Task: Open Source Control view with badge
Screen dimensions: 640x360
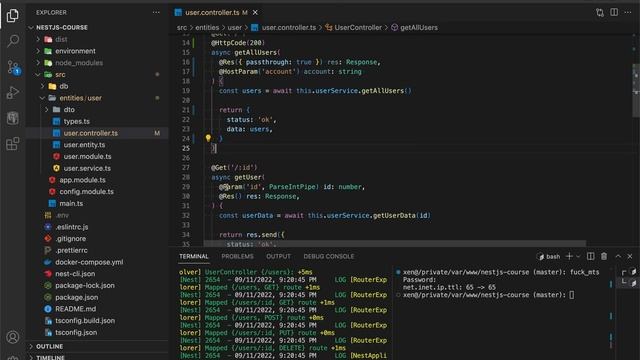Action: click(13, 67)
